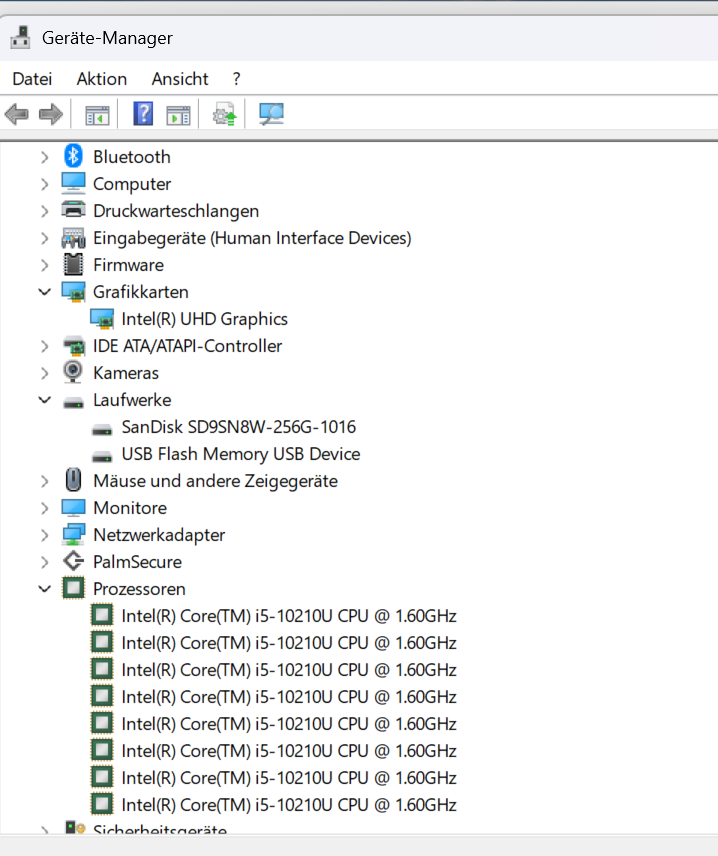The image size is (718, 856).
Task: Click the Geräte-Manager title bar icon
Action: point(21,38)
